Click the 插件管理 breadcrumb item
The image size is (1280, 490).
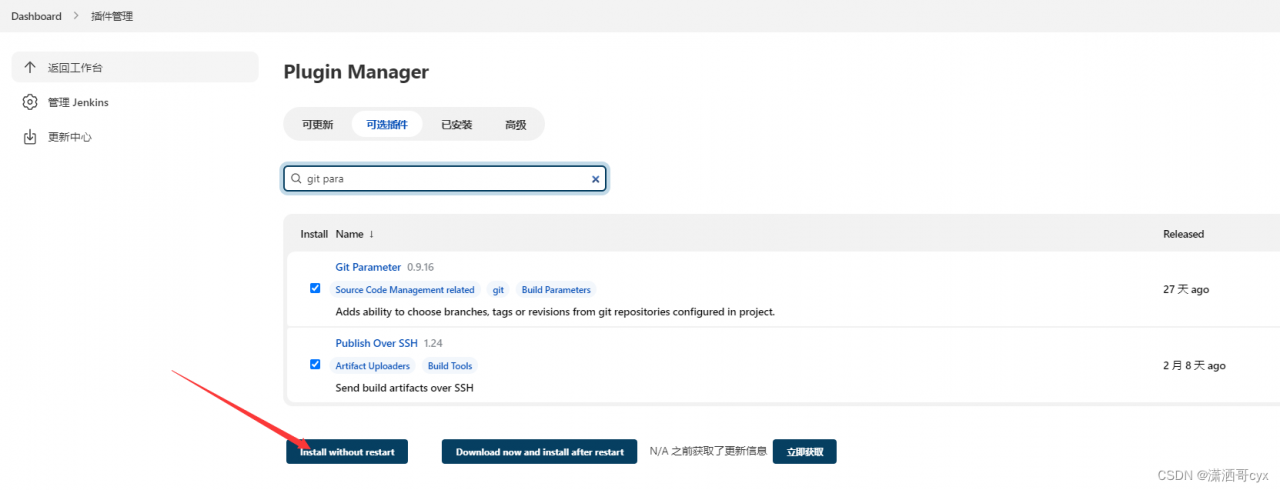(111, 16)
